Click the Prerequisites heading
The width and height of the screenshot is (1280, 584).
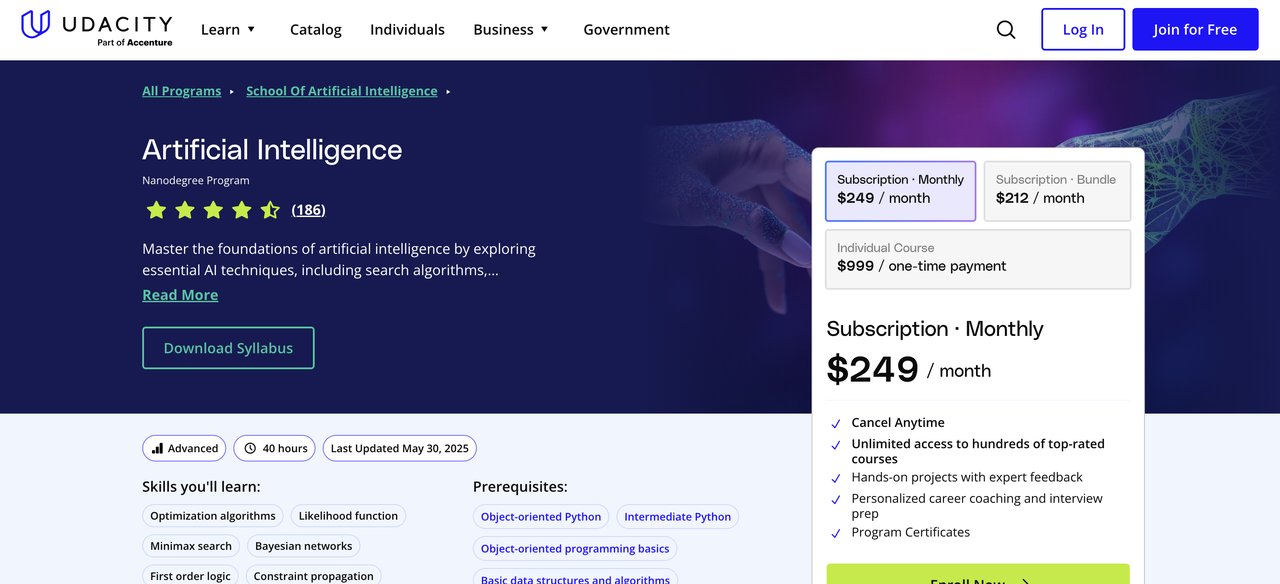520,487
